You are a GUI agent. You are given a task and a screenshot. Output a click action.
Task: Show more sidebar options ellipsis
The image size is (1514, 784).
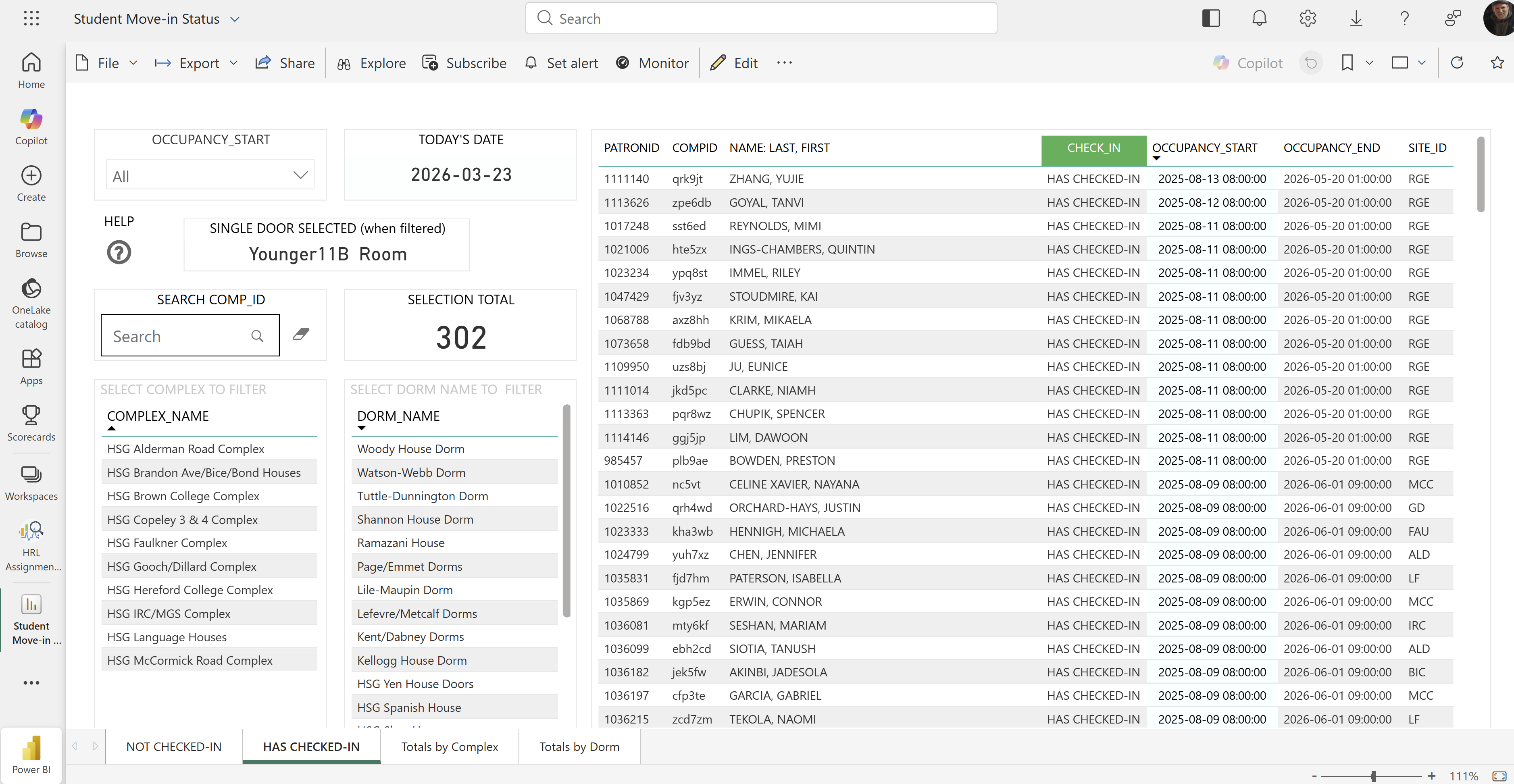31,683
